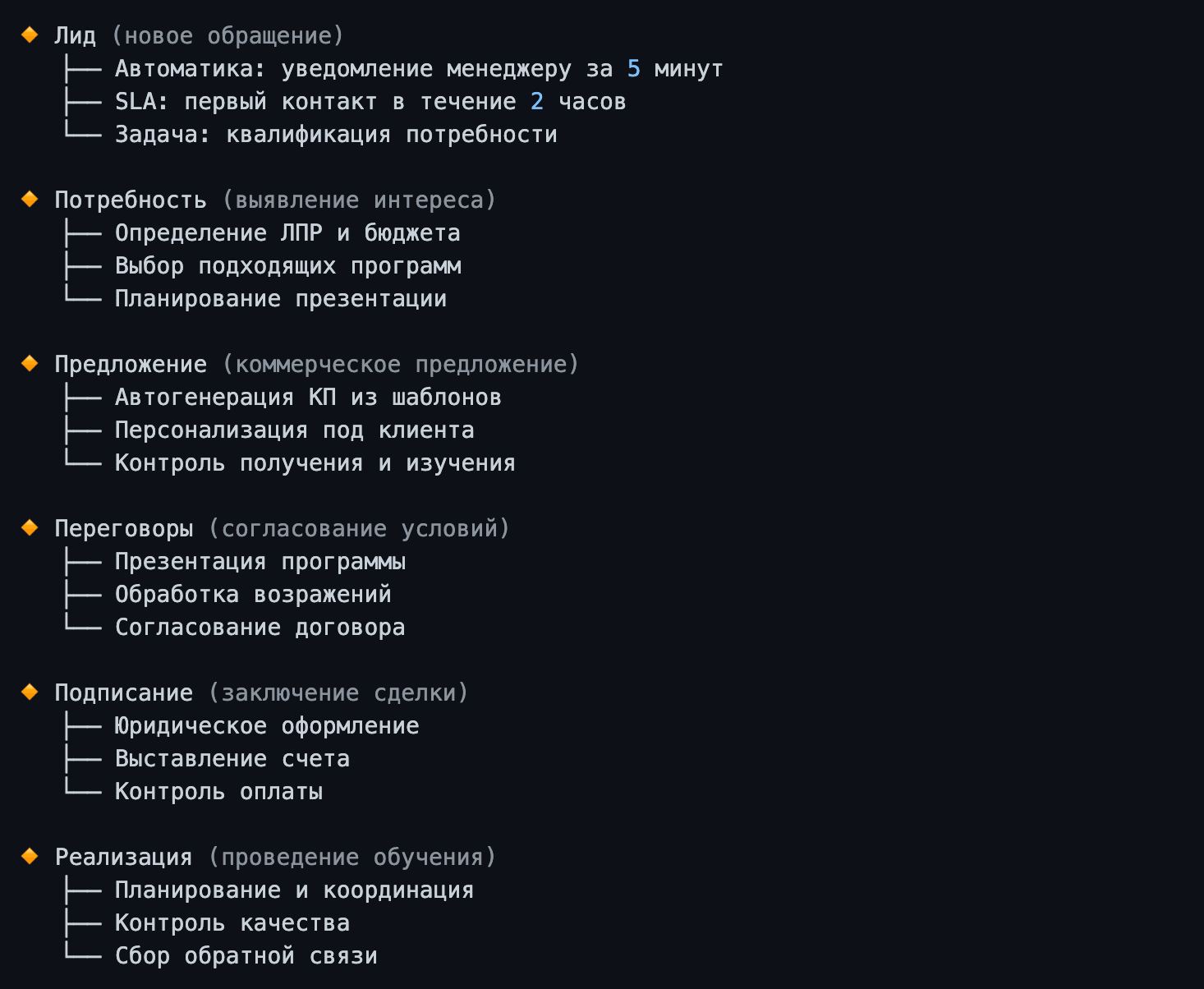This screenshot has height=989, width=1204.
Task: Select the Потребность (выявление интереса) heading
Action: click(x=275, y=200)
